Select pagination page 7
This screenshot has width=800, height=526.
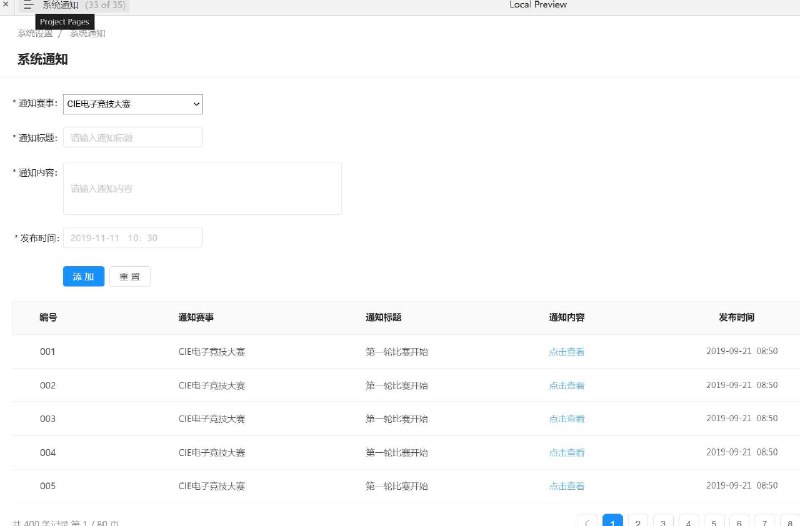[764, 522]
